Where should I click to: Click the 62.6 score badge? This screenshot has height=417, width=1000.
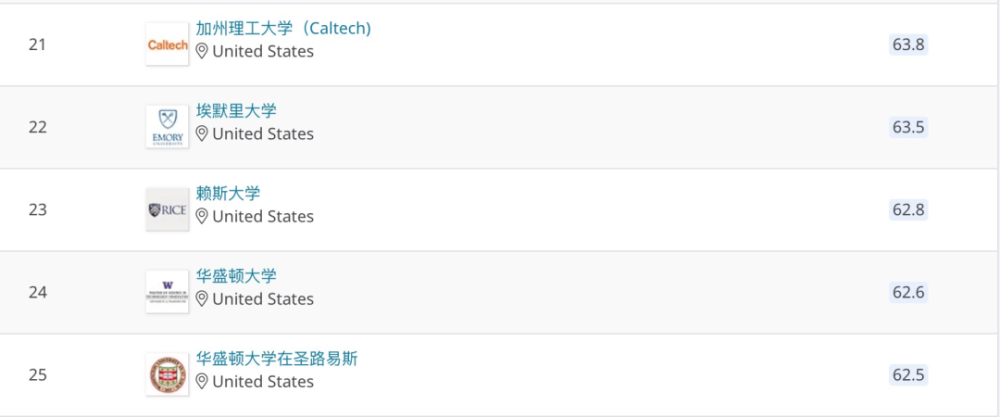[908, 292]
